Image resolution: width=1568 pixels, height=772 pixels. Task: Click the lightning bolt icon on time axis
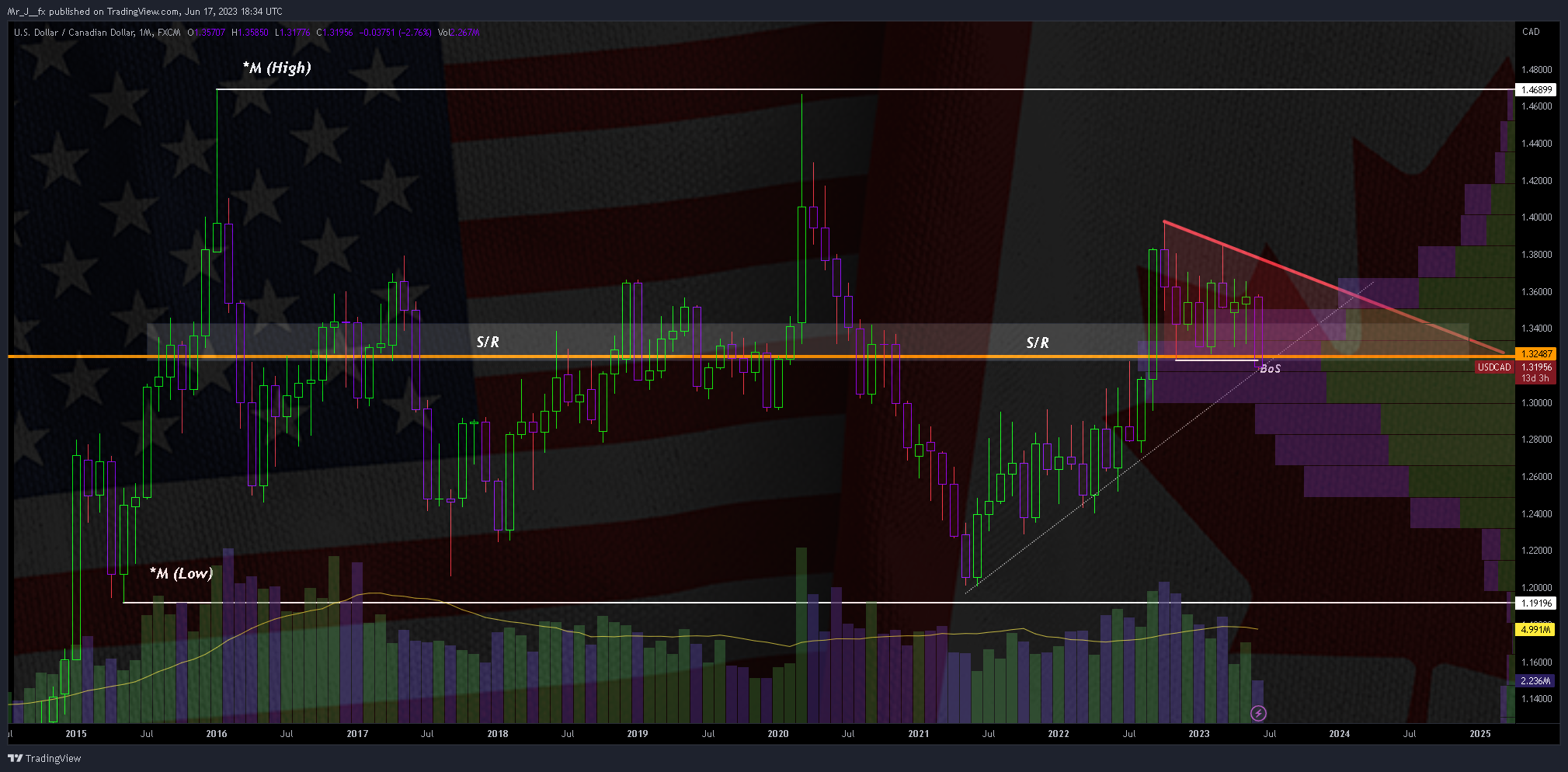tap(1259, 713)
